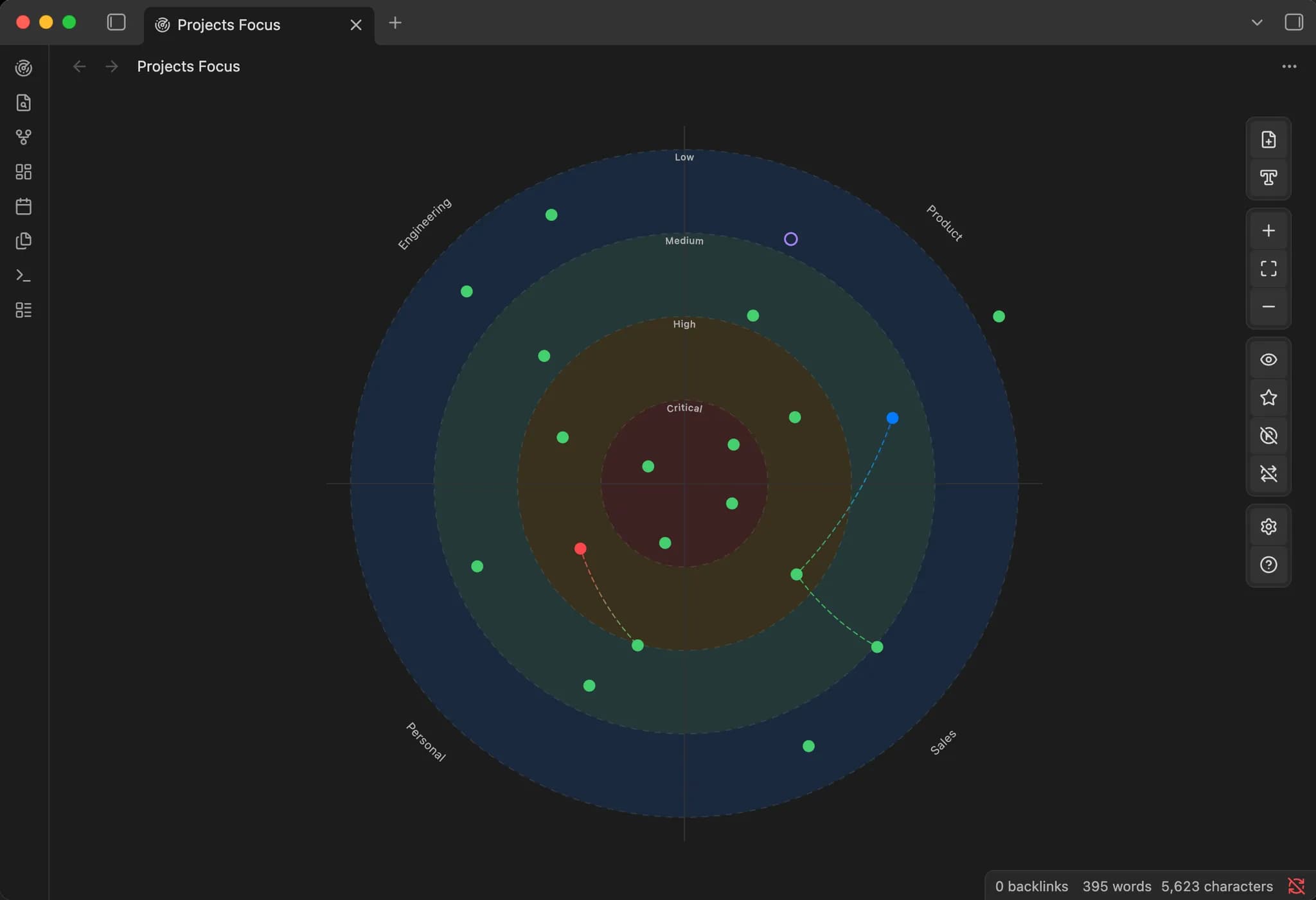Viewport: 1316px width, 900px height.
Task: Click the Critical ring label
Action: tap(684, 408)
